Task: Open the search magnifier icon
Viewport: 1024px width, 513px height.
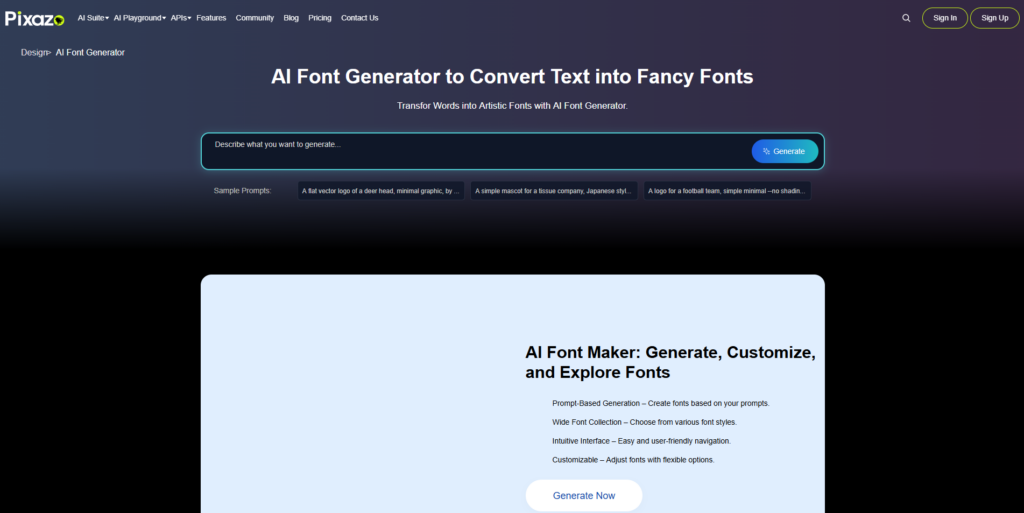Action: tap(906, 18)
